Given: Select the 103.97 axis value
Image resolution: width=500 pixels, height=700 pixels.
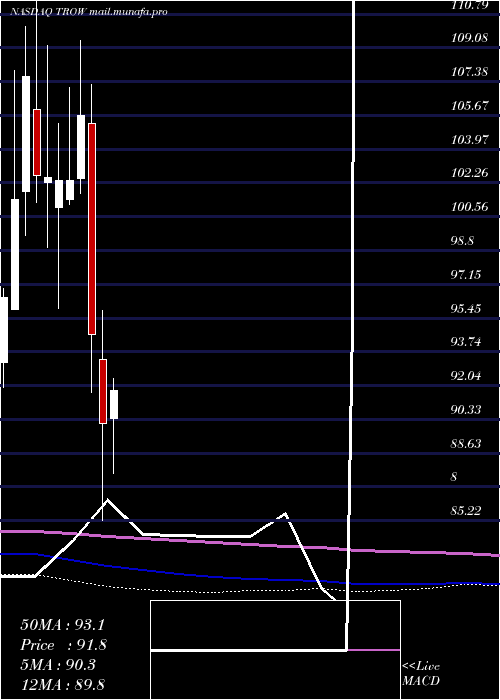Looking at the screenshot, I should (469, 140).
